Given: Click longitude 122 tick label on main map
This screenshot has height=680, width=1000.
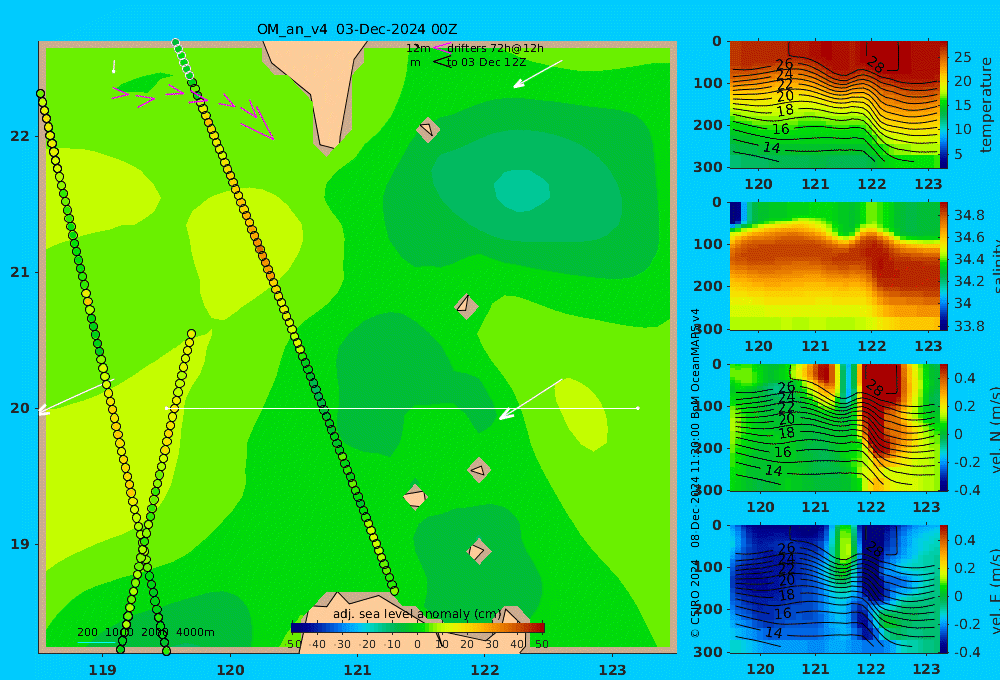Looking at the screenshot, I should click(x=485, y=670).
